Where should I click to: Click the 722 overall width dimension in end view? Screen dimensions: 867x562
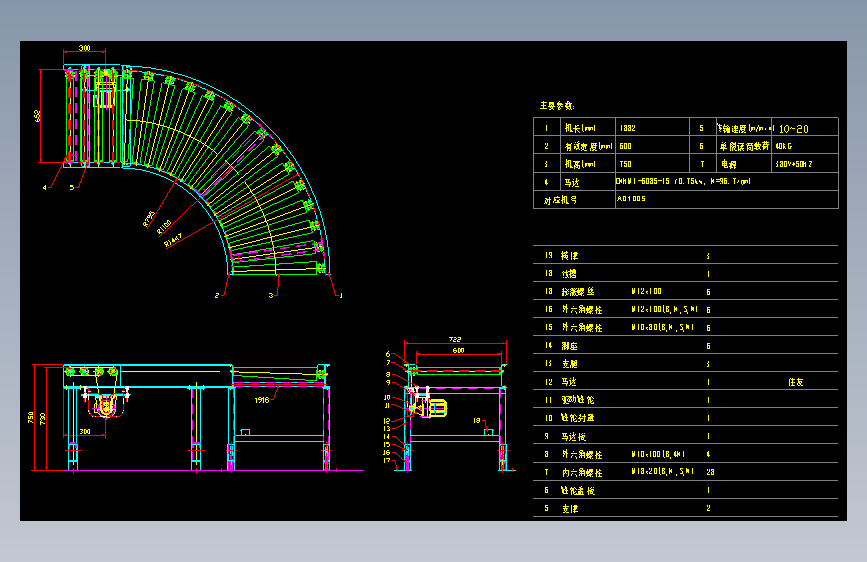click(455, 339)
